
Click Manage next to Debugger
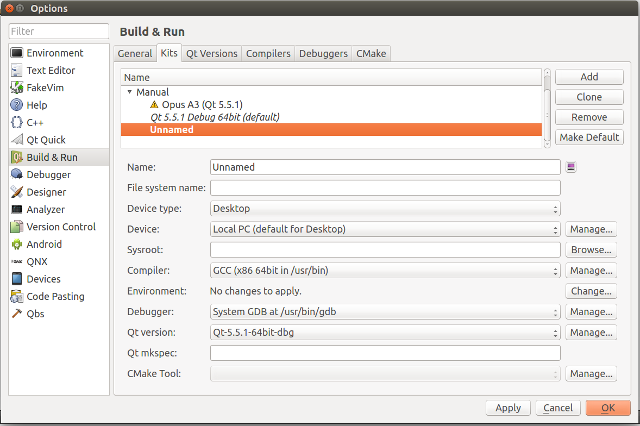(x=591, y=312)
